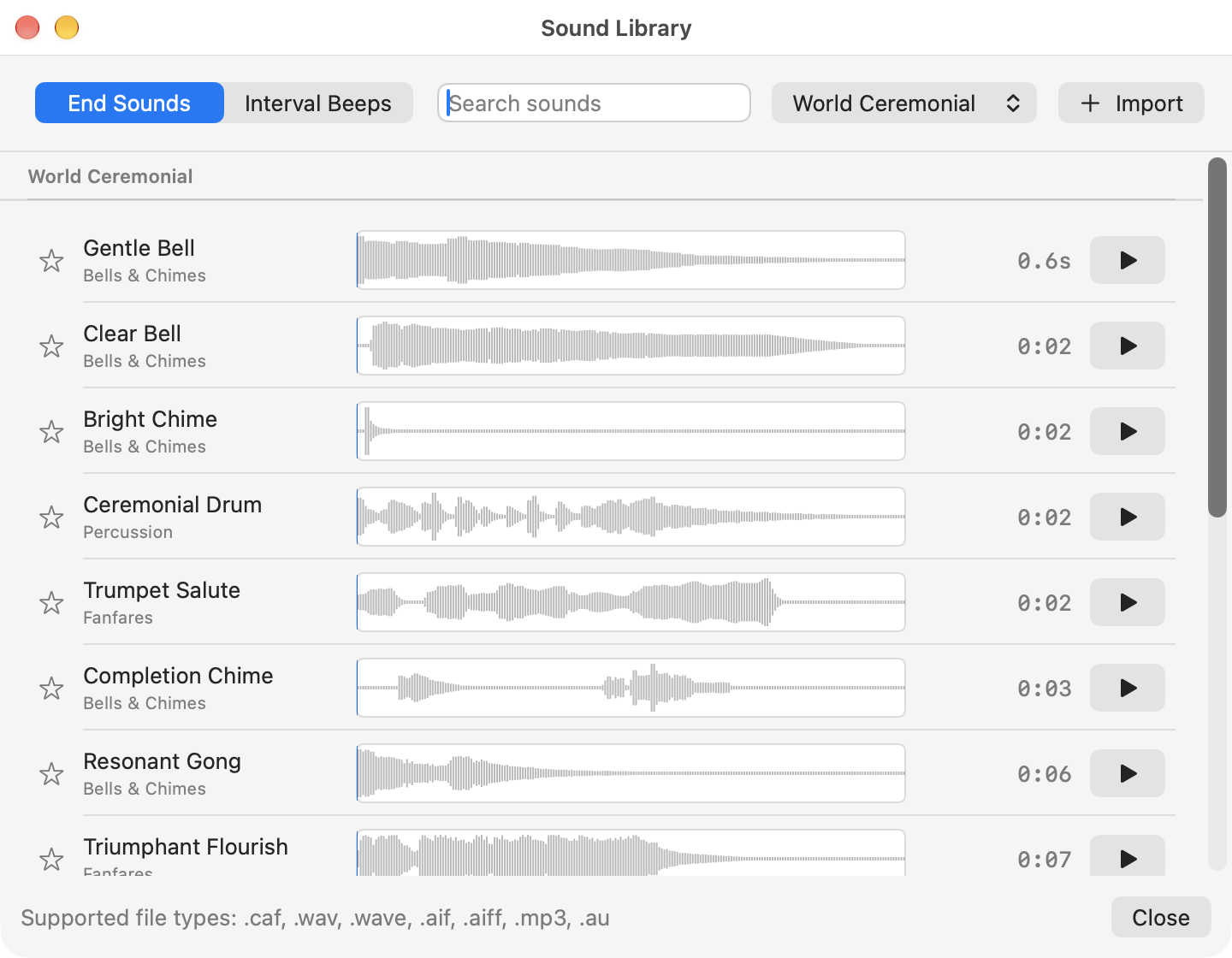Star the Triumphant Flourish sound
1232x958 pixels.
point(51,859)
